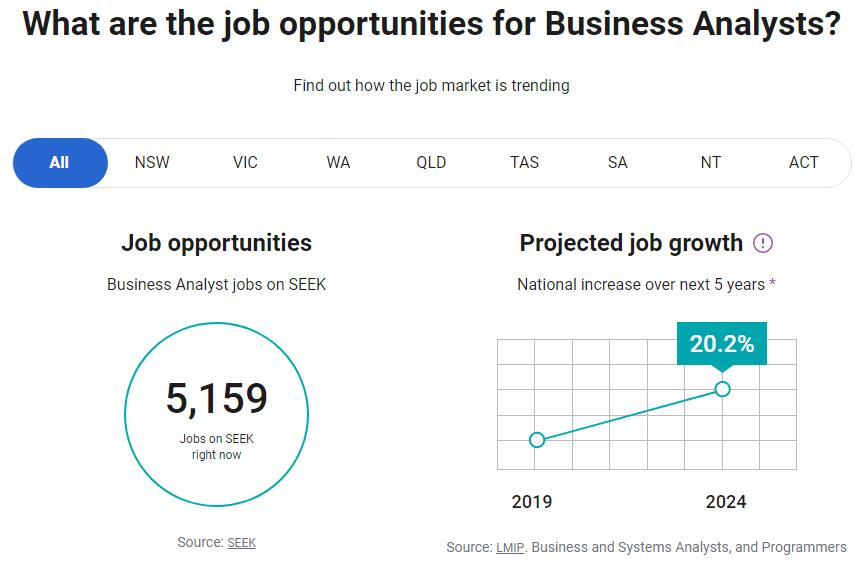Click the Job opportunities heading
Image resolution: width=865 pixels, height=576 pixels.
coord(216,243)
